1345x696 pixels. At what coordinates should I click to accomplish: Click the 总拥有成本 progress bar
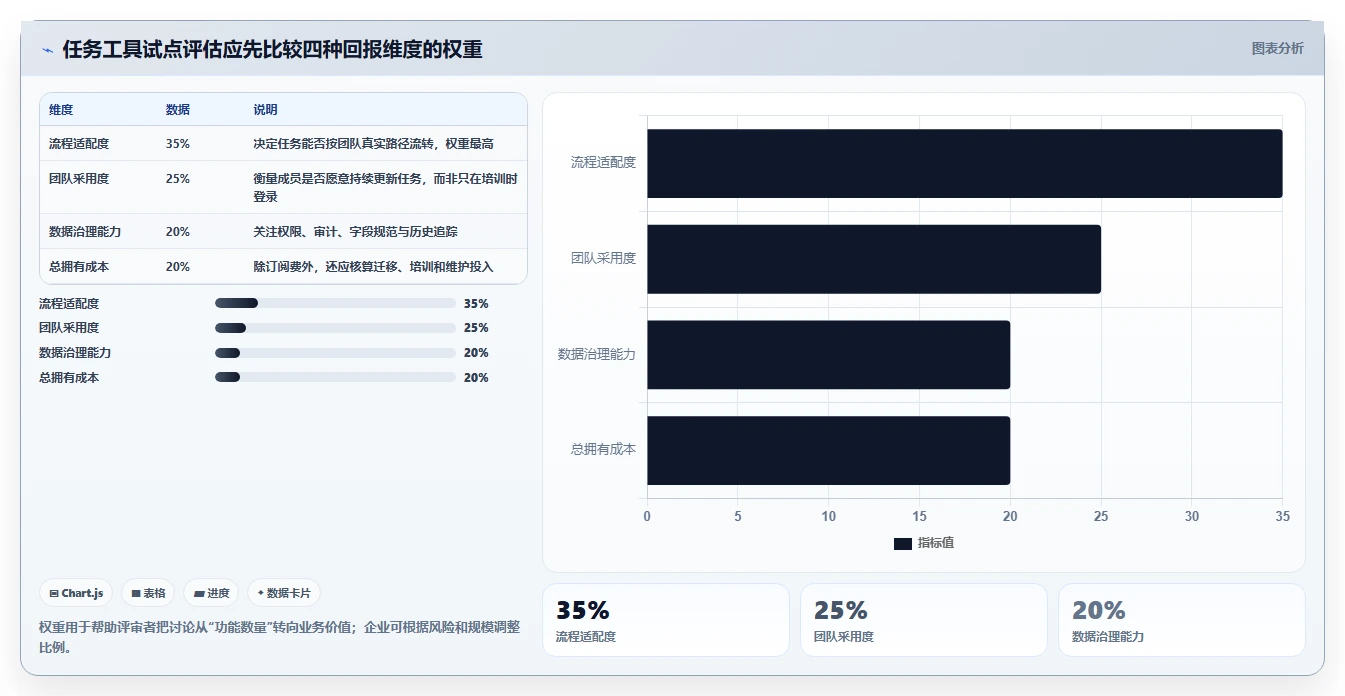pyautogui.click(x=335, y=377)
